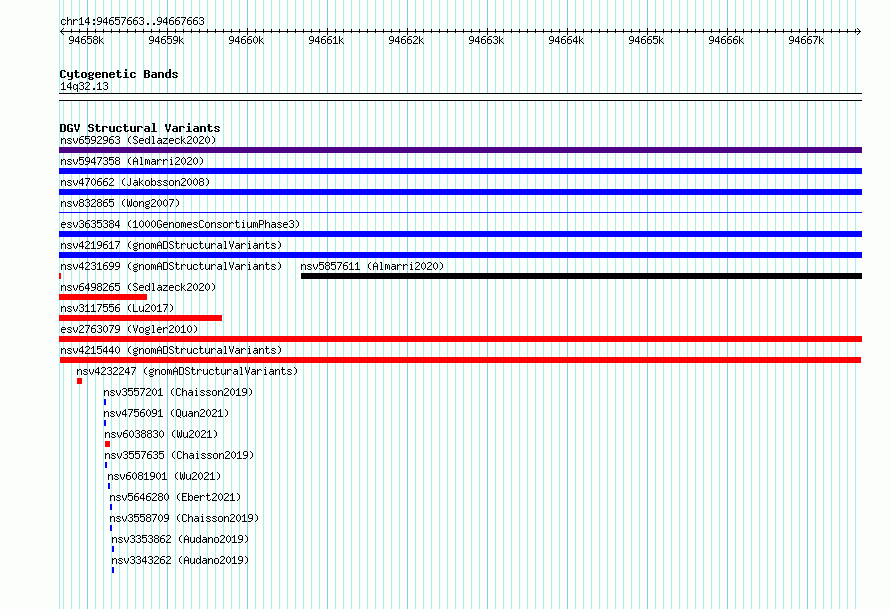Viewport: 890px width, 609px height.
Task: Open nsv6498265 (Sedlazeck2020) variant label
Action: click(138, 287)
